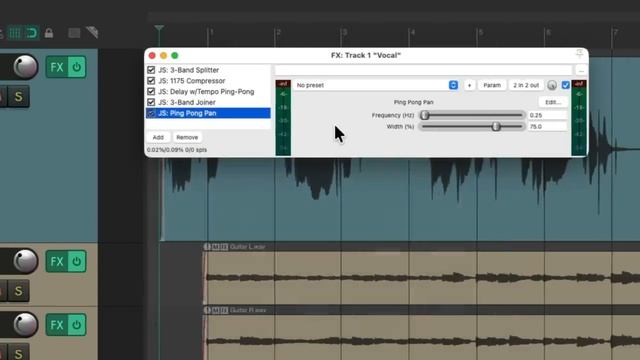Image resolution: width=640 pixels, height=360 pixels.
Task: Toggle FX bypass power on Guitar R track
Action: pyautogui.click(x=76, y=325)
